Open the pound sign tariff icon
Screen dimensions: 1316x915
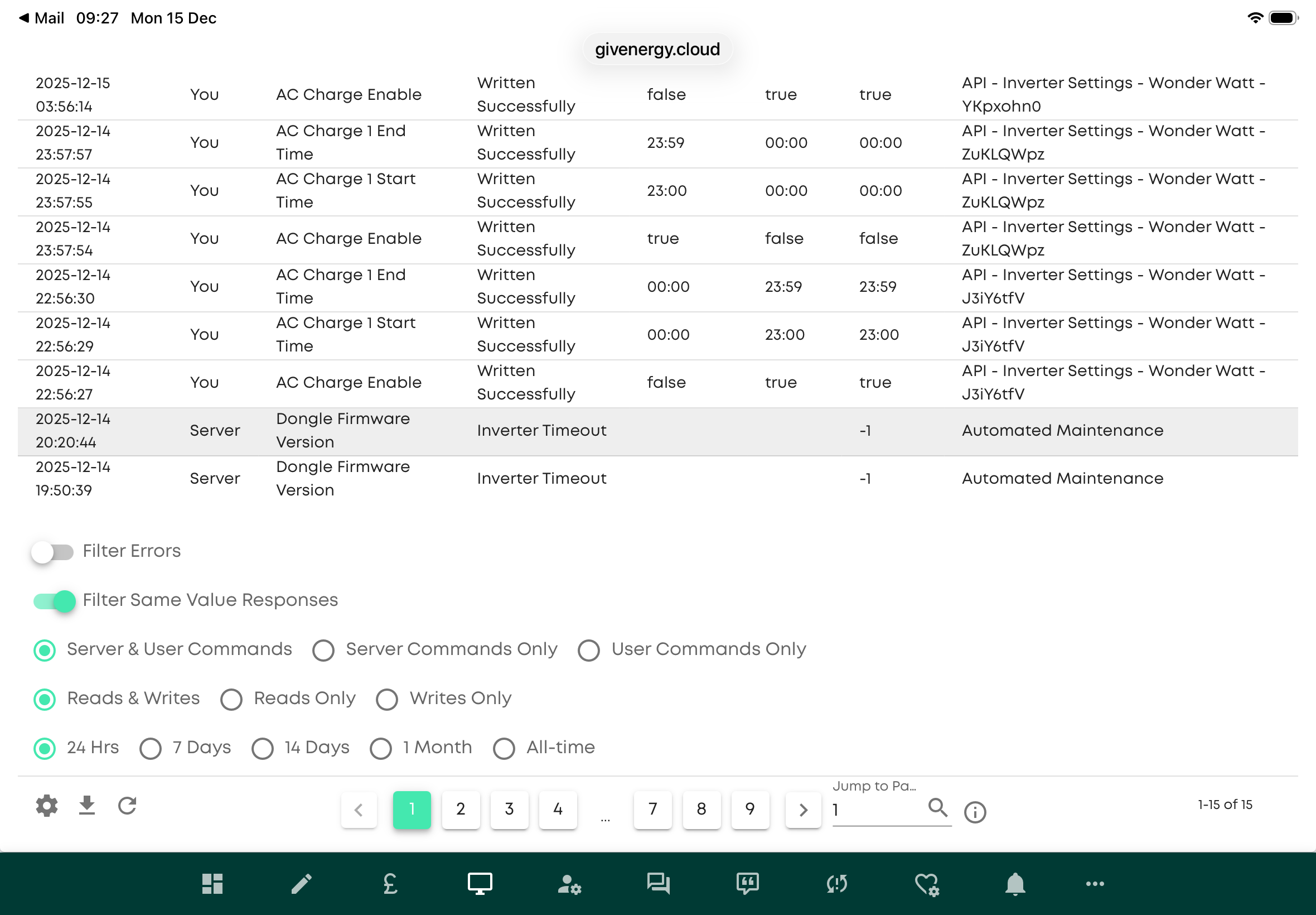(390, 883)
